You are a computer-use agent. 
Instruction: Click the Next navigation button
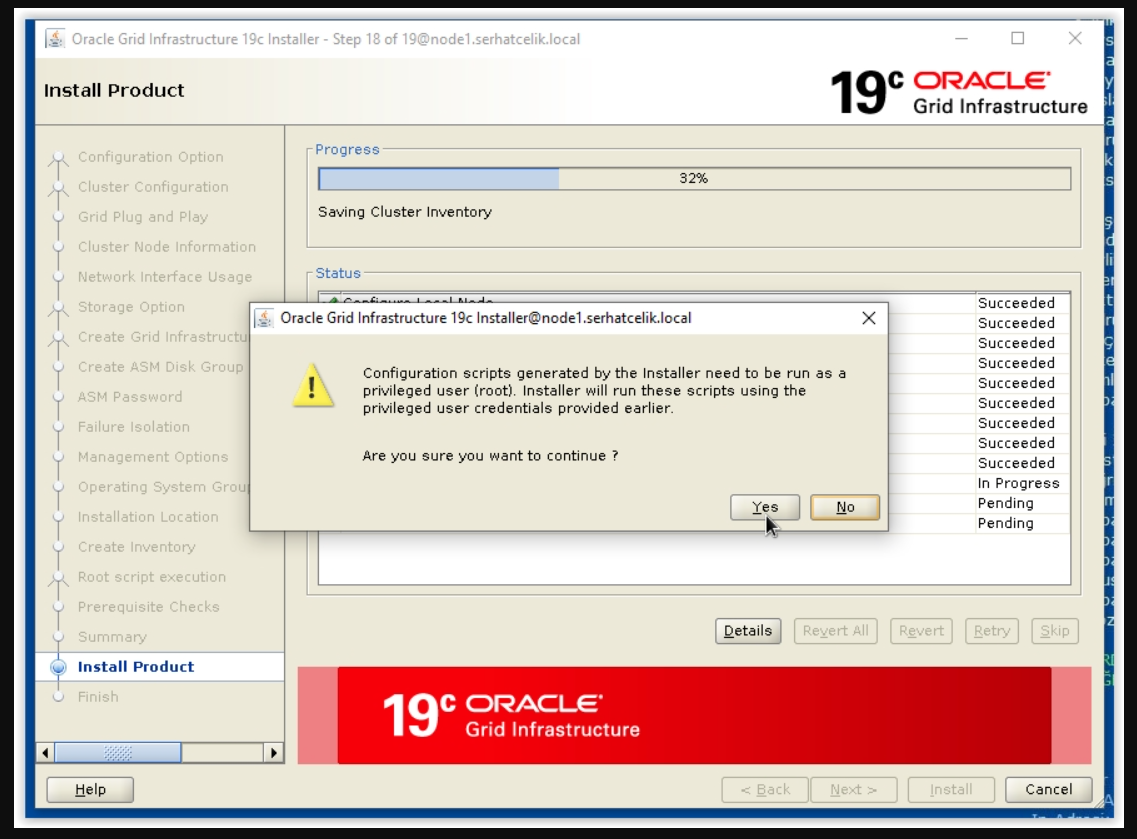853,789
